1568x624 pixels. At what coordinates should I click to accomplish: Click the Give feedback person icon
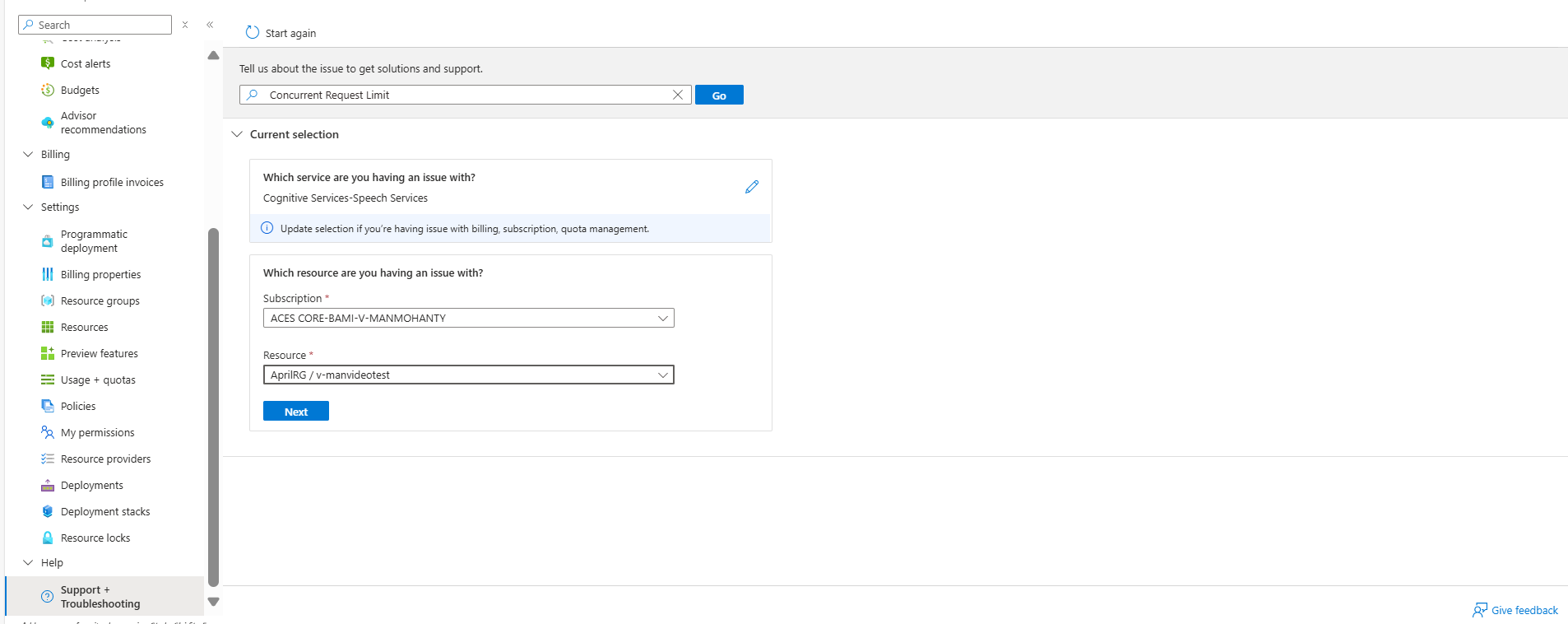(1480, 610)
